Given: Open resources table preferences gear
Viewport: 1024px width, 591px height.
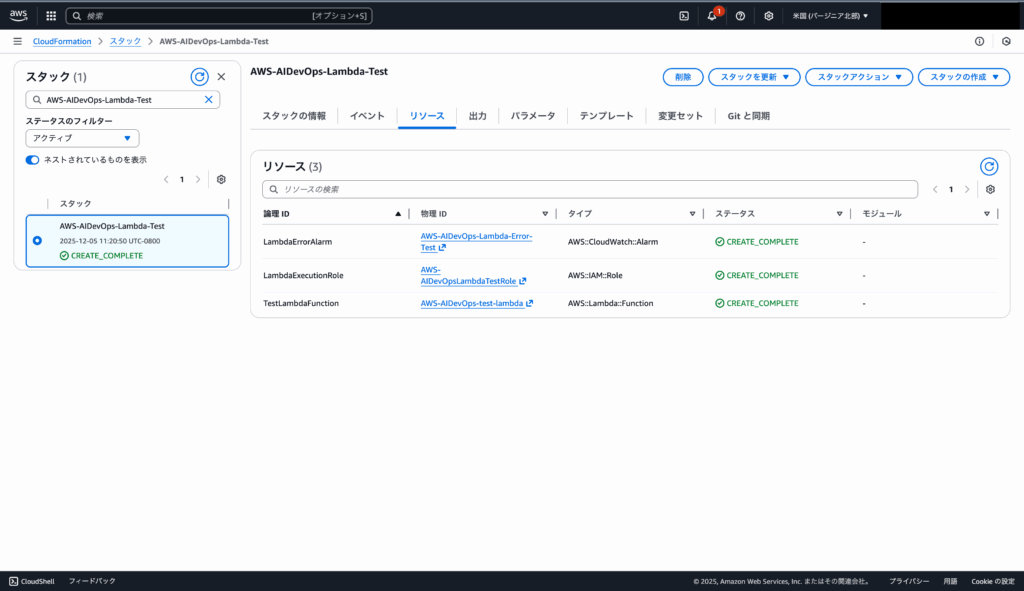Looking at the screenshot, I should (990, 189).
